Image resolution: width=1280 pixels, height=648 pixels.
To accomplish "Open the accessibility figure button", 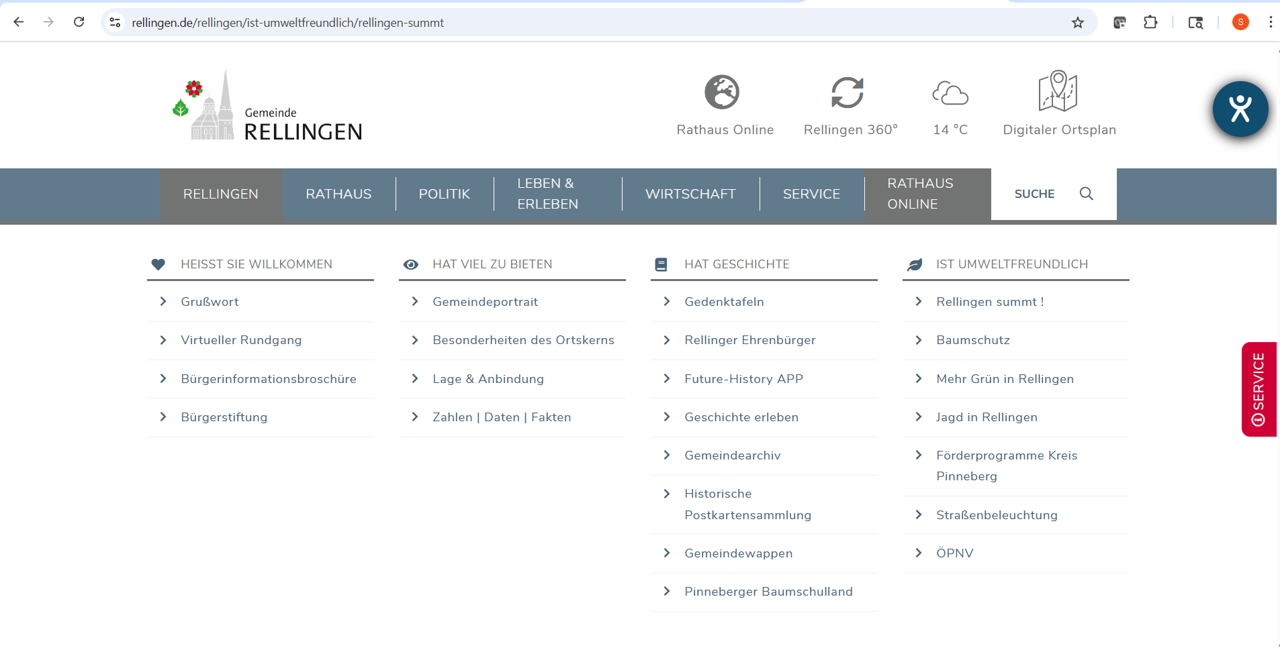I will click(x=1240, y=109).
